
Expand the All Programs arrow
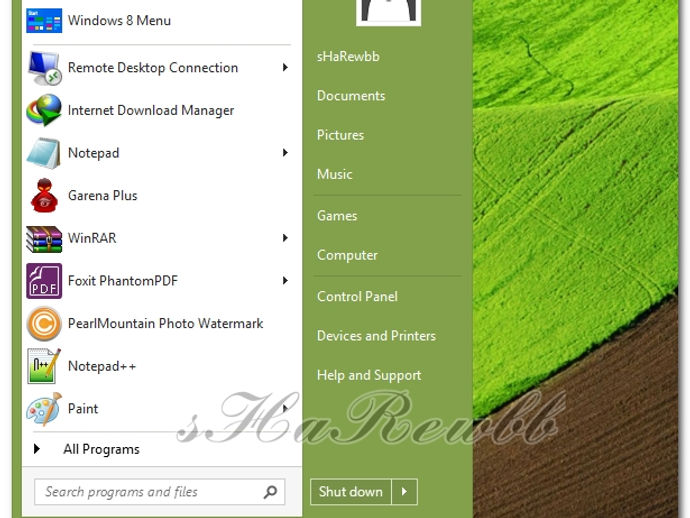tap(37, 449)
